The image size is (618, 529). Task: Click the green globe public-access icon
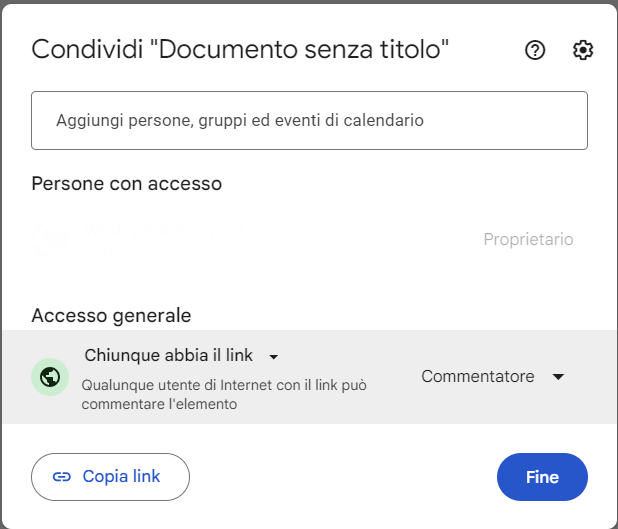tap(50, 377)
